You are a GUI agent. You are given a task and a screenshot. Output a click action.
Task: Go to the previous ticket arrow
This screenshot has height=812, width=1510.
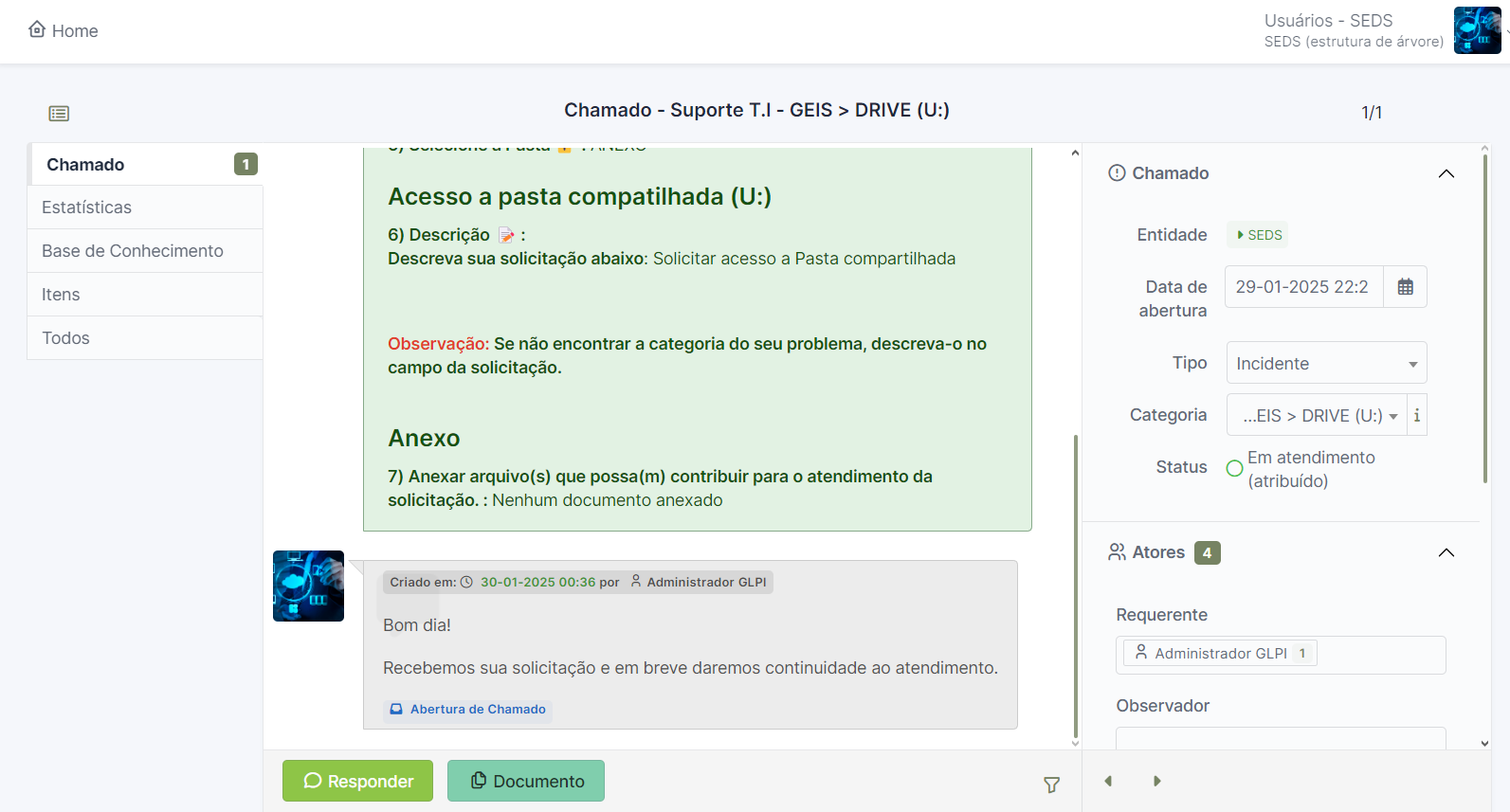click(x=1108, y=781)
